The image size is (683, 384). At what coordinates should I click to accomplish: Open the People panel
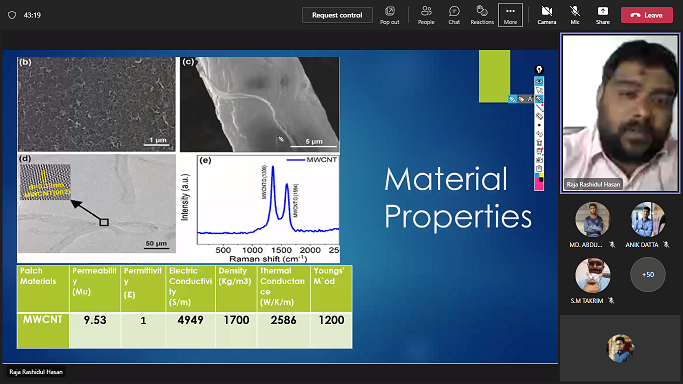(426, 15)
